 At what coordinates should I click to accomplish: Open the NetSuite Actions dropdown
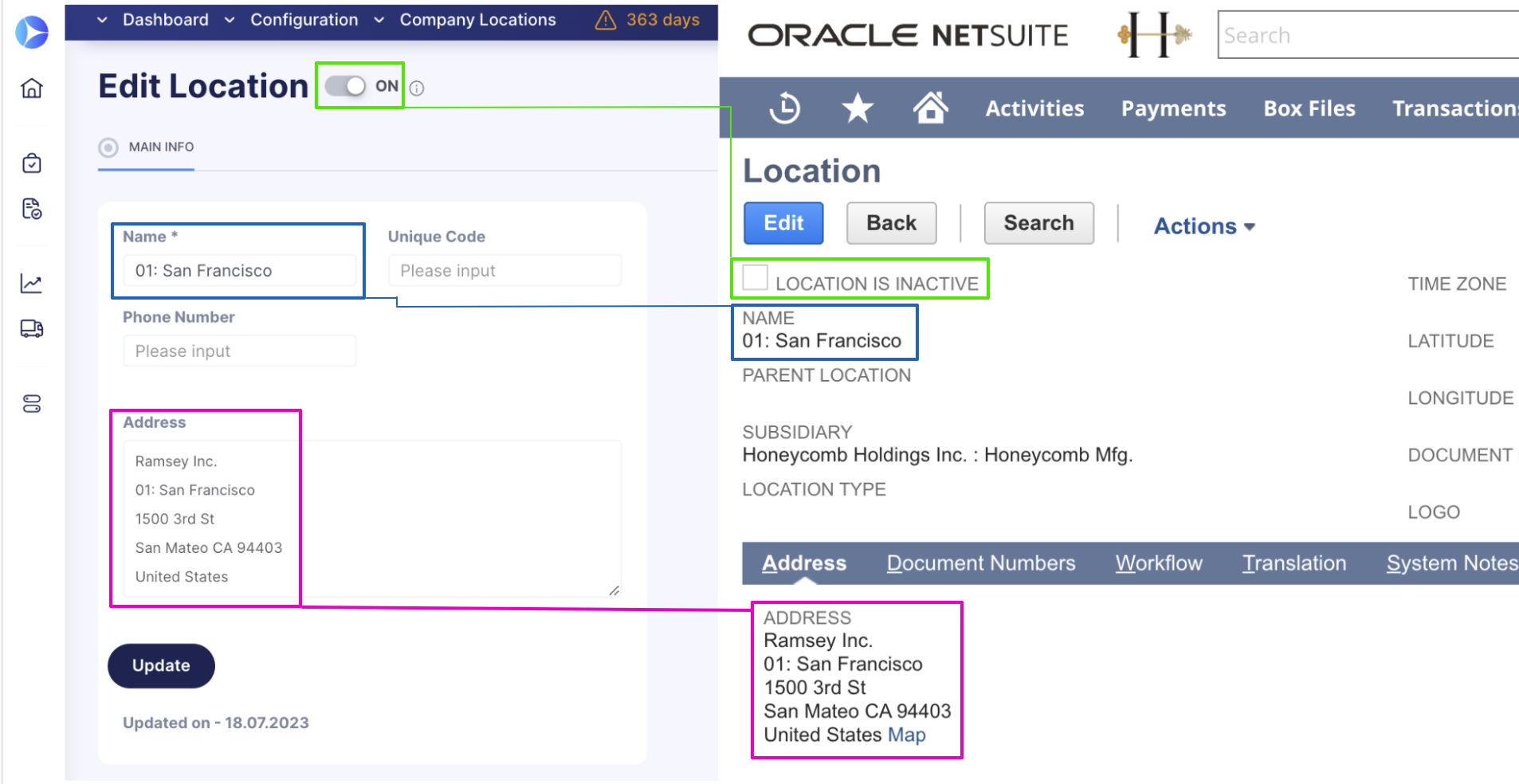pos(1205,226)
